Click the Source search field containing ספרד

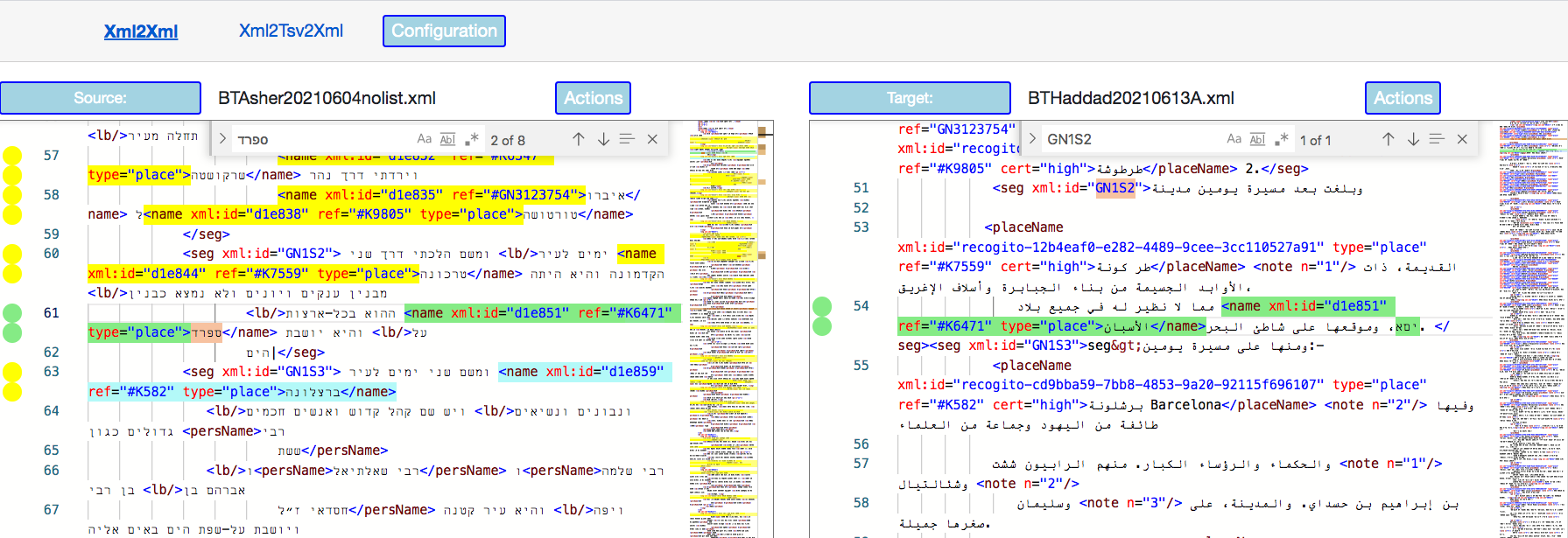tap(324, 139)
